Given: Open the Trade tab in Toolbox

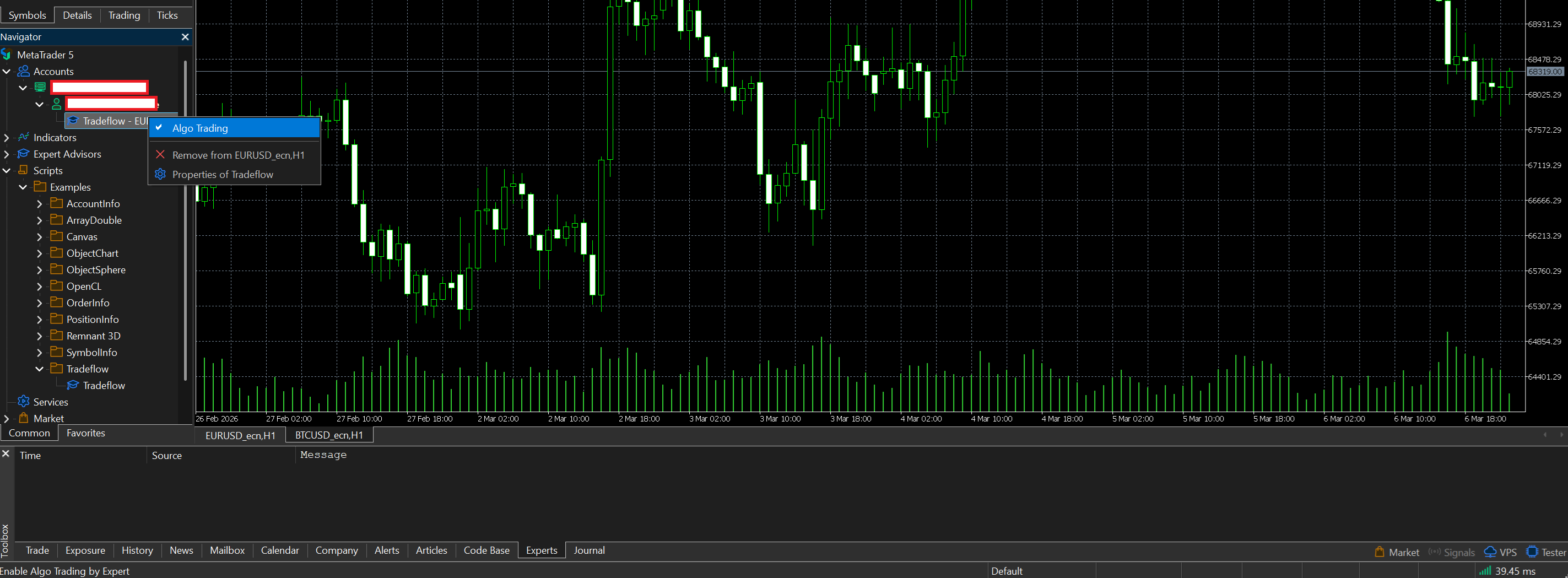Looking at the screenshot, I should tap(37, 550).
